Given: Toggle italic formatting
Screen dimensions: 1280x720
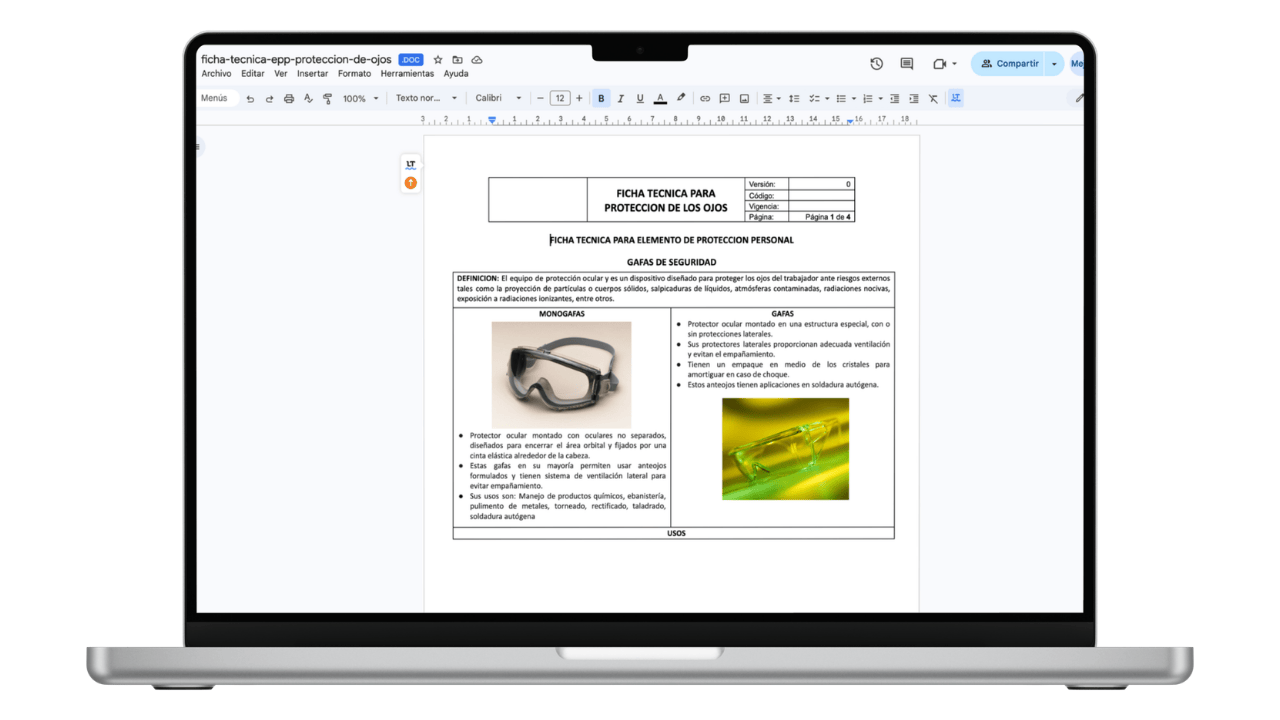Looking at the screenshot, I should click(x=619, y=98).
